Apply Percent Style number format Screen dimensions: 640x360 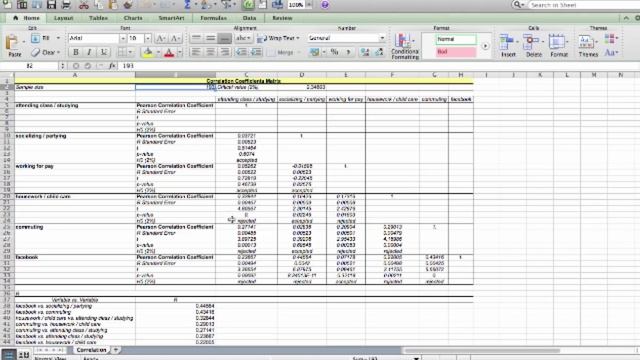coord(334,52)
